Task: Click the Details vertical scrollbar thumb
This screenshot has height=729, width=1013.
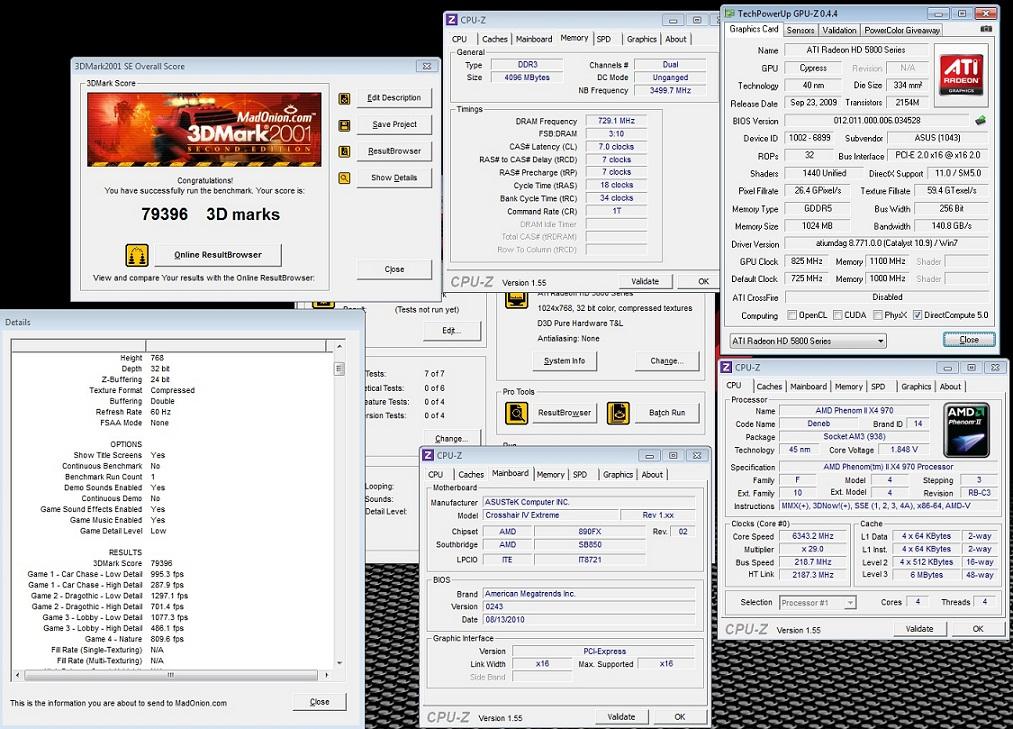Action: [339, 369]
